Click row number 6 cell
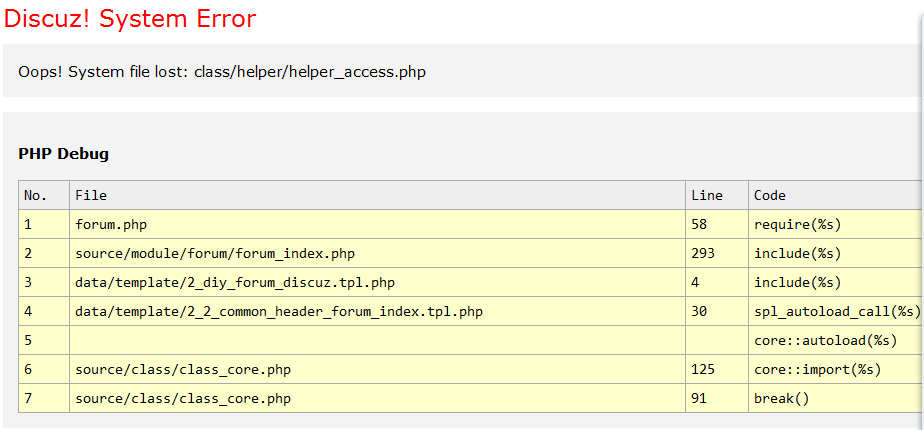 [44, 369]
